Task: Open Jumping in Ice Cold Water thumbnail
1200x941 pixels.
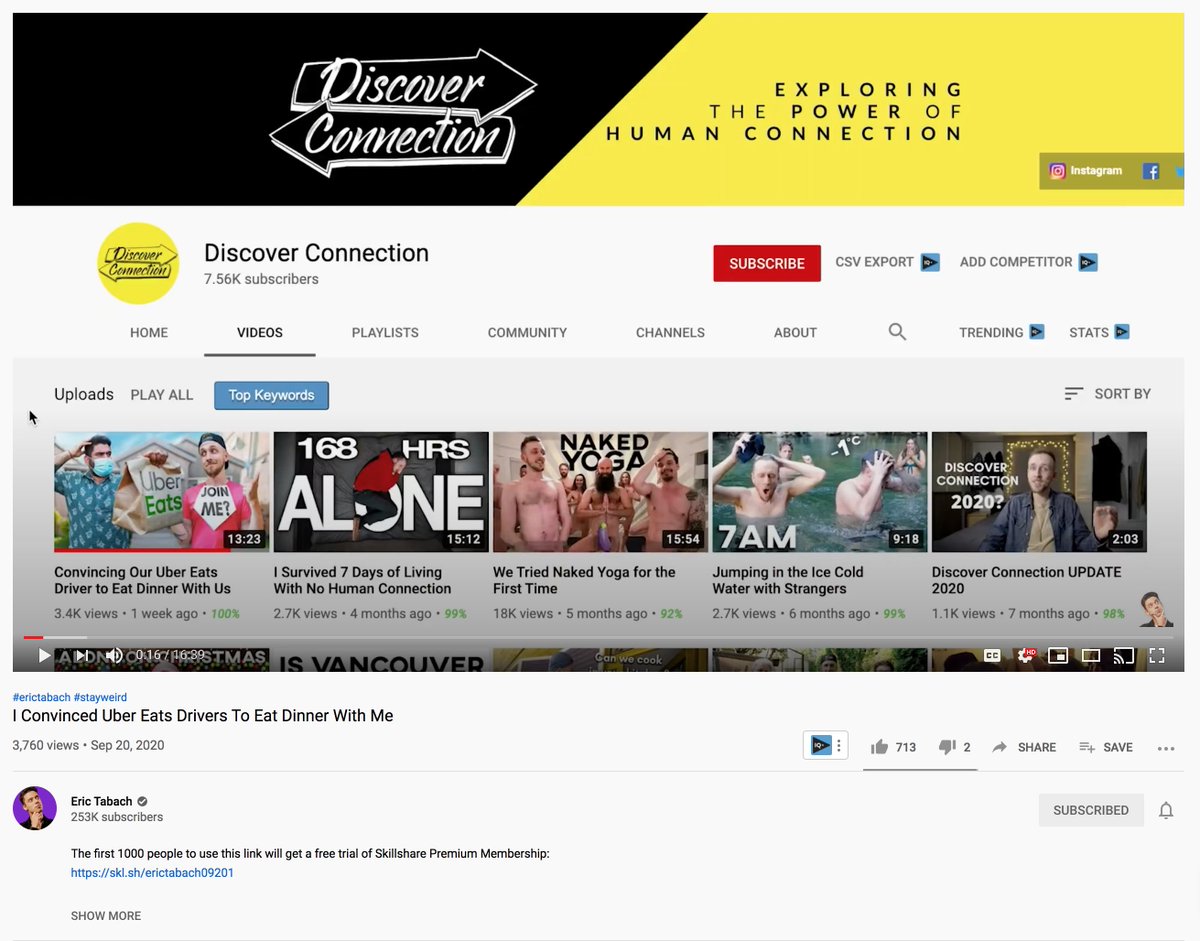Action: pos(819,492)
